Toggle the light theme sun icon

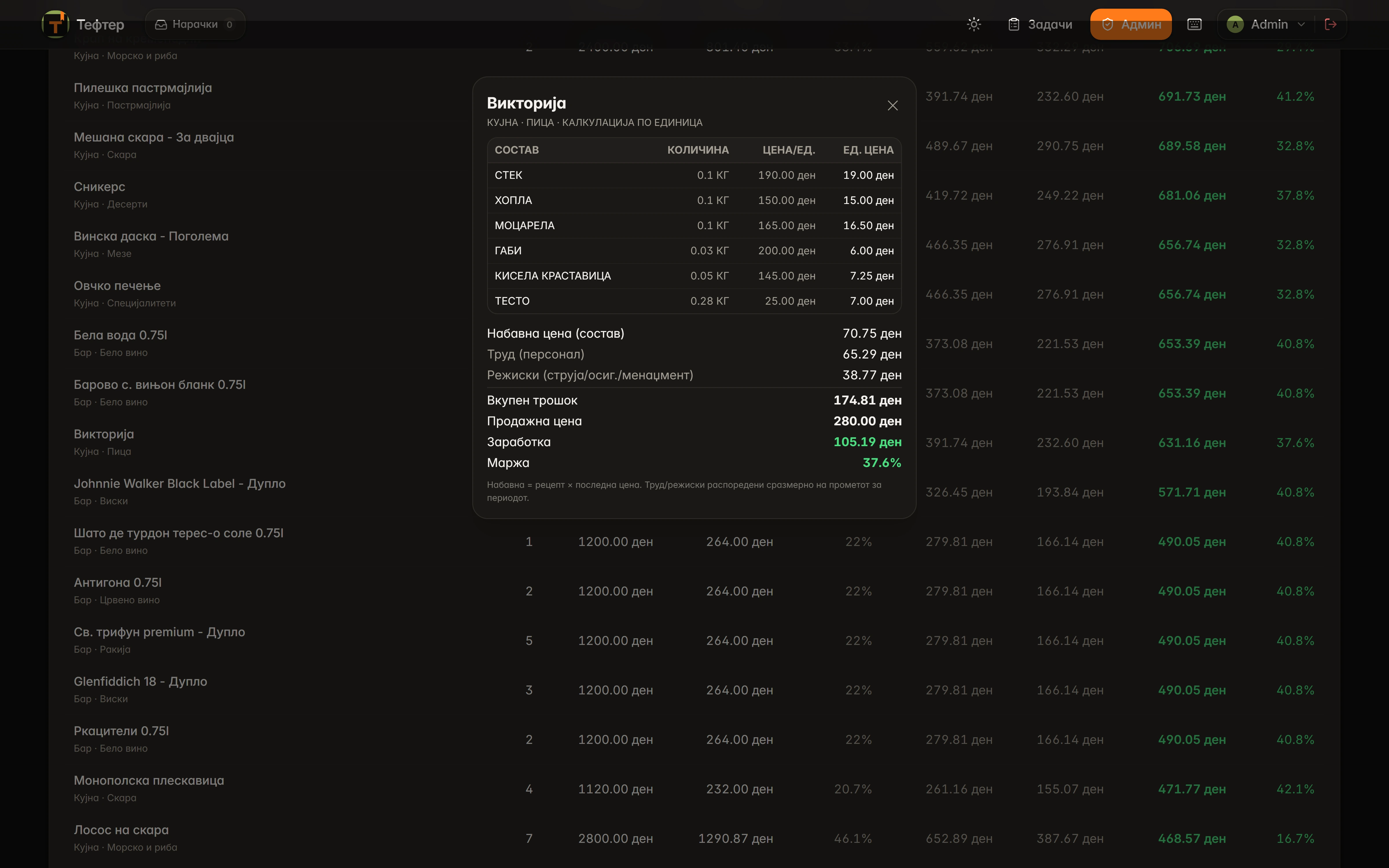973,24
